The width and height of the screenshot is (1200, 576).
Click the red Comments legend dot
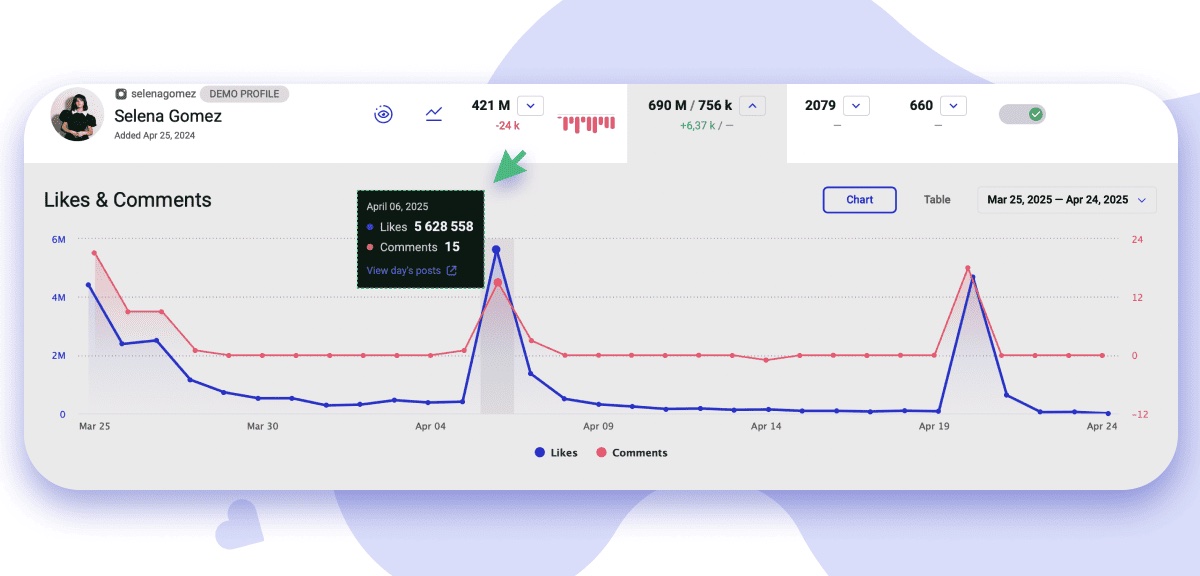coord(601,452)
